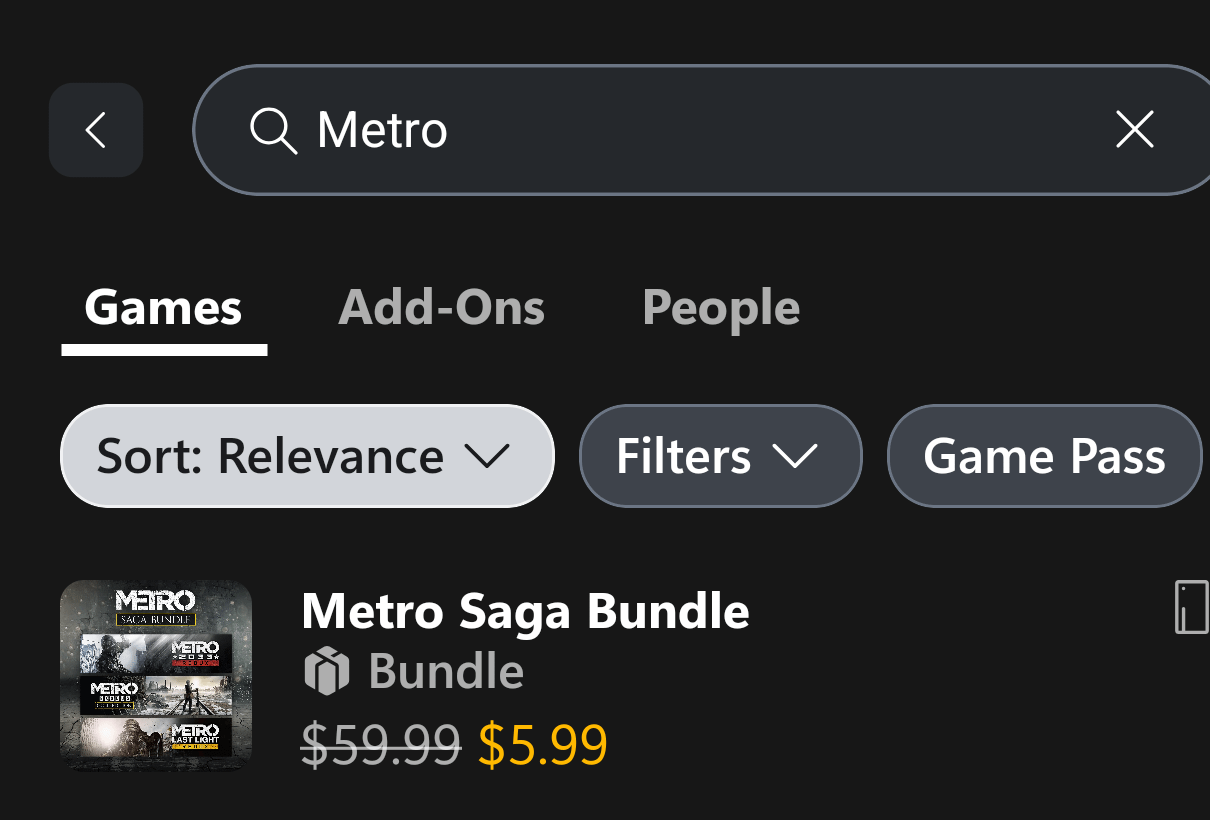Image resolution: width=1210 pixels, height=820 pixels.
Task: Click the Metro Saga Bundle cover thumbnail
Action: [156, 675]
